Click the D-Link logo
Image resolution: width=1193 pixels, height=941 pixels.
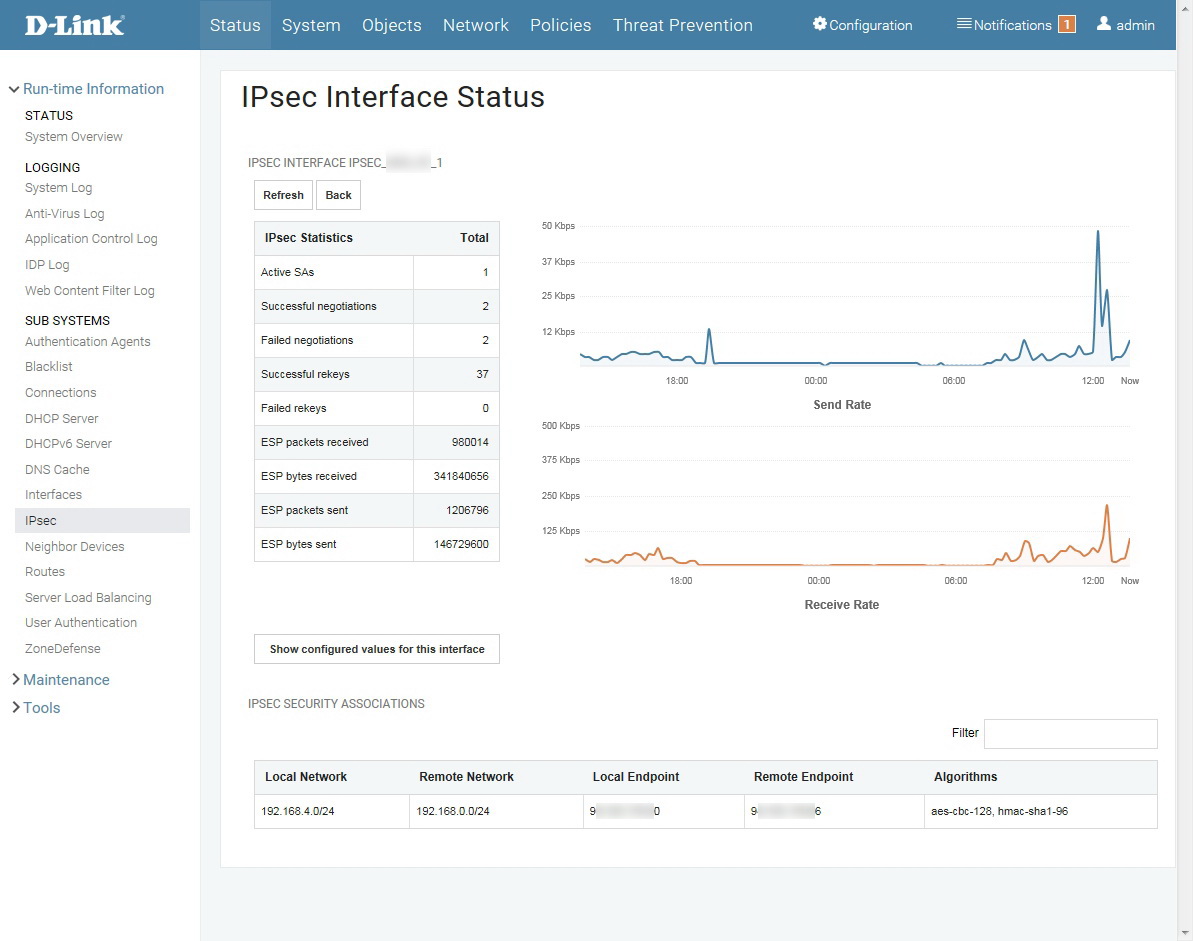click(75, 25)
